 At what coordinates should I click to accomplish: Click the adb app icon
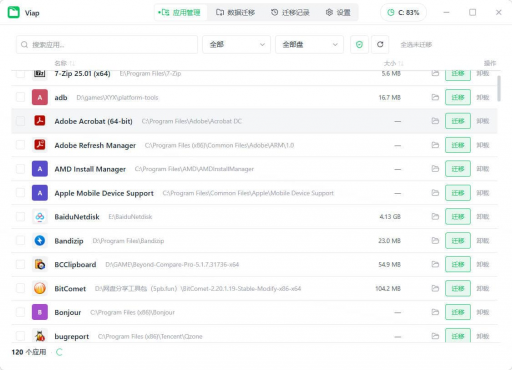tap(40, 97)
